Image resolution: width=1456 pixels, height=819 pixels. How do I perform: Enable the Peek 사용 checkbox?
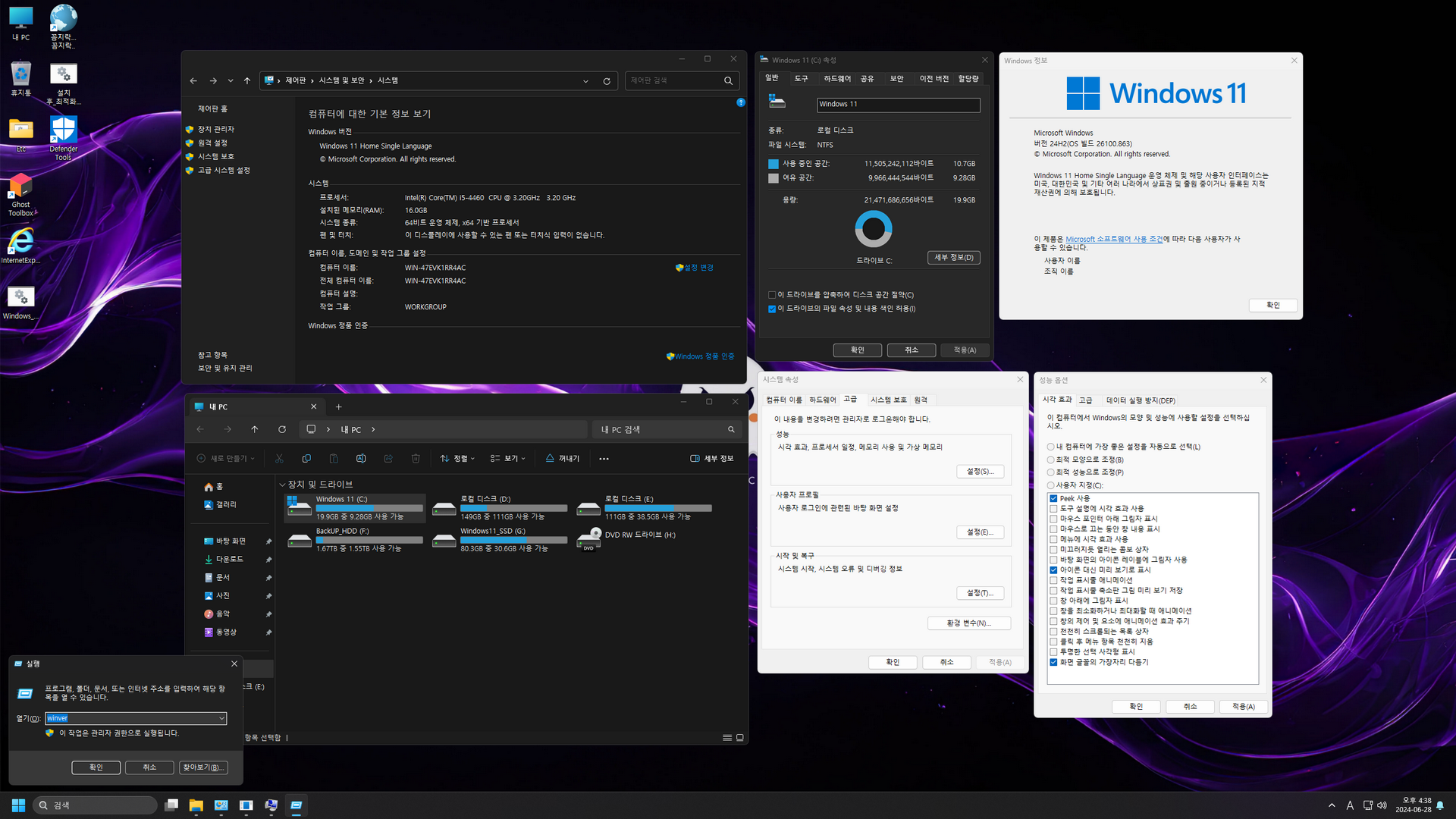tap(1053, 498)
